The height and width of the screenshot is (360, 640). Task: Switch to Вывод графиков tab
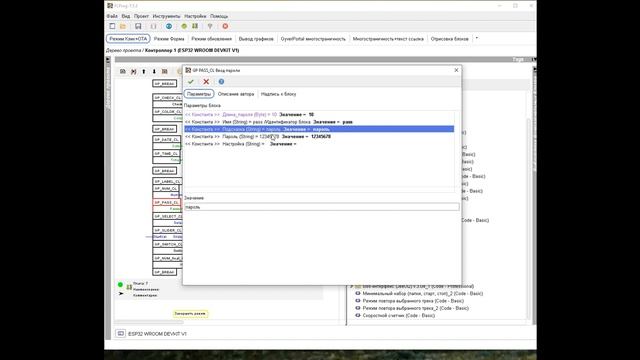tap(256, 39)
